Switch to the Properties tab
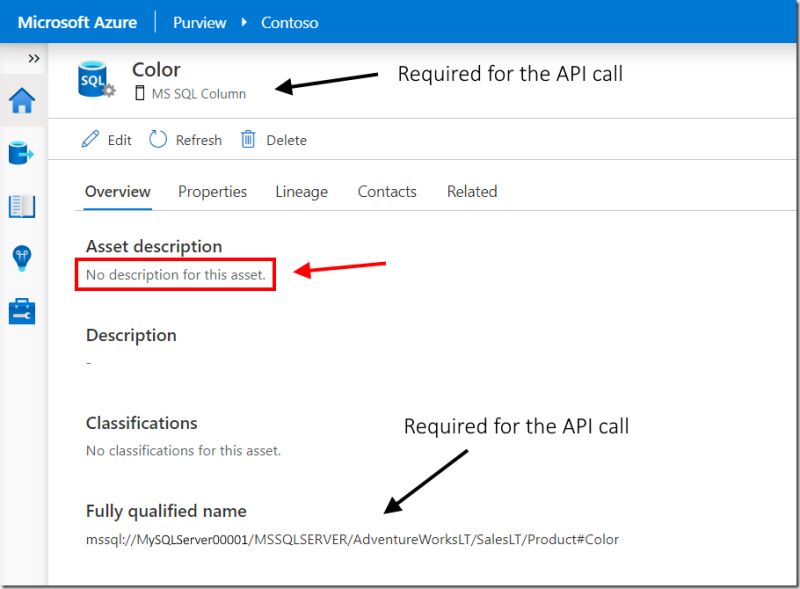800x589 pixels. [212, 191]
